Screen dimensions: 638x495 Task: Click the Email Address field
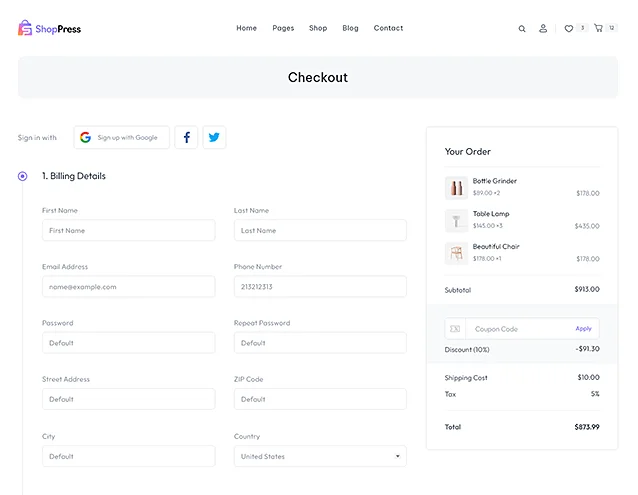[129, 287]
